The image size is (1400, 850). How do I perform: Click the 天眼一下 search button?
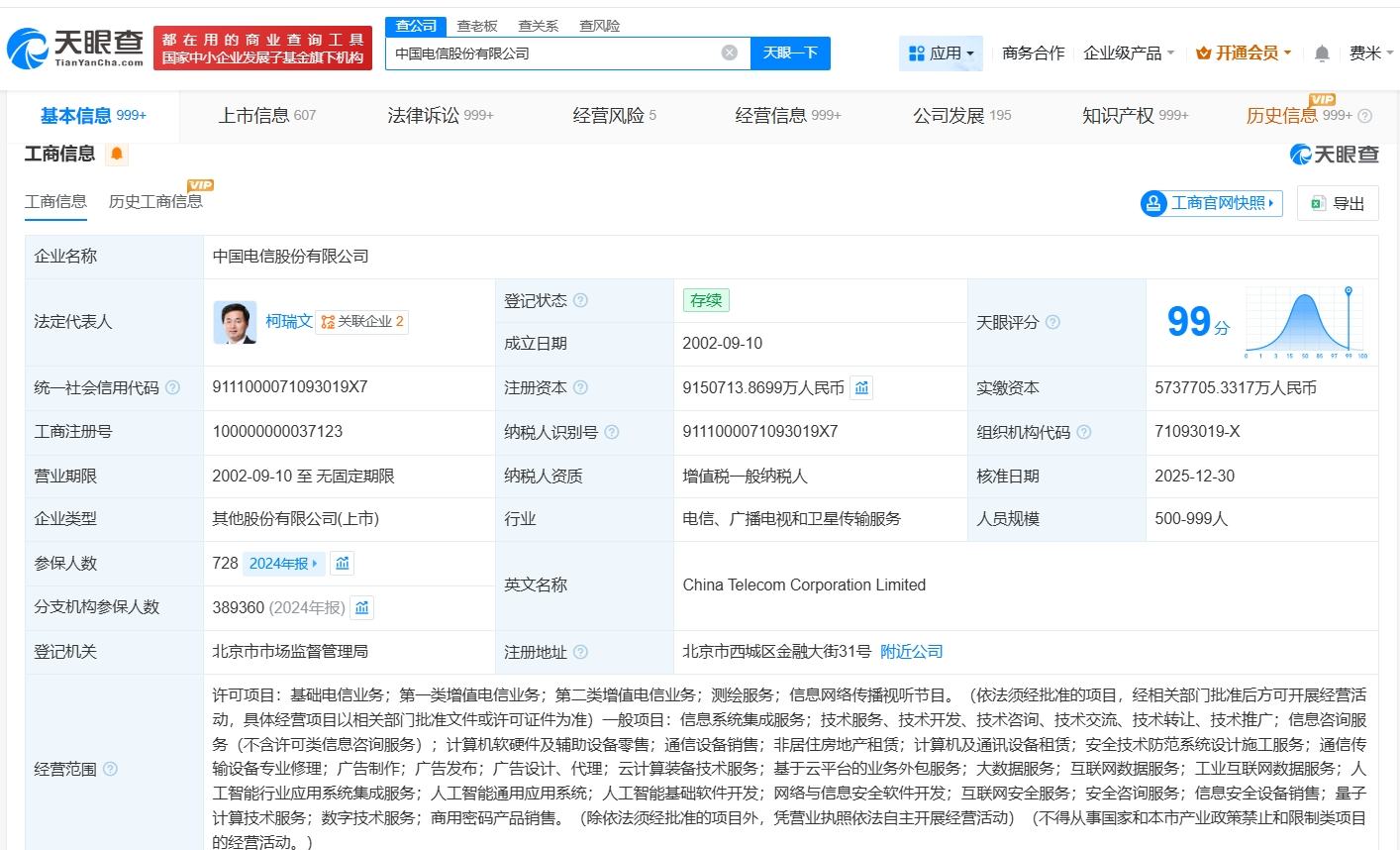click(x=790, y=53)
